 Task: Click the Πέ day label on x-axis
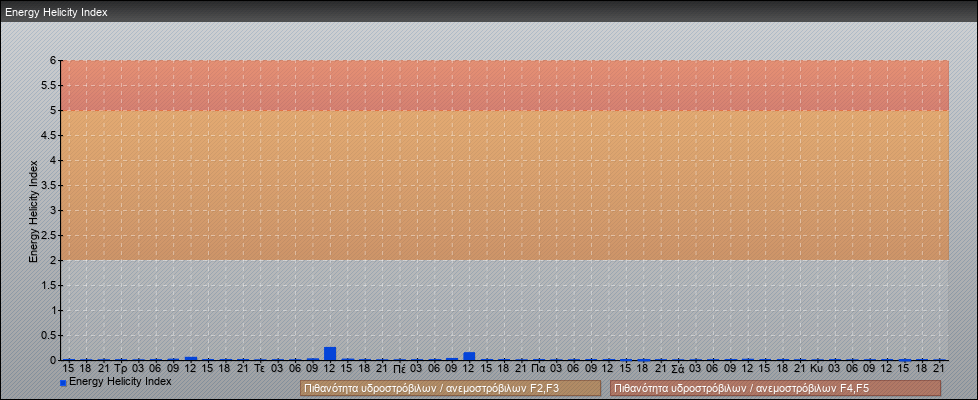399,369
